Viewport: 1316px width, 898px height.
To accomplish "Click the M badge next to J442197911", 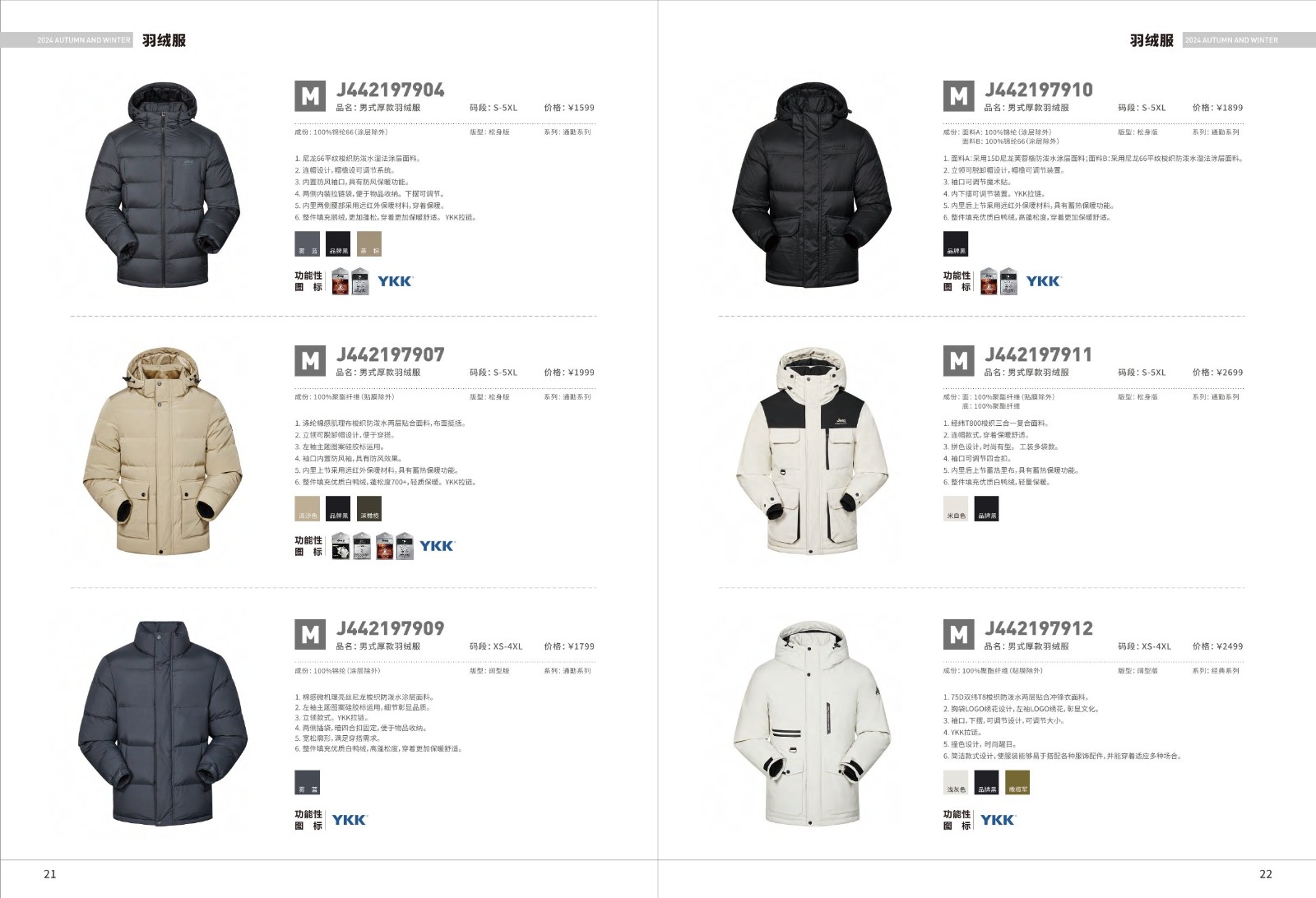I will [958, 361].
